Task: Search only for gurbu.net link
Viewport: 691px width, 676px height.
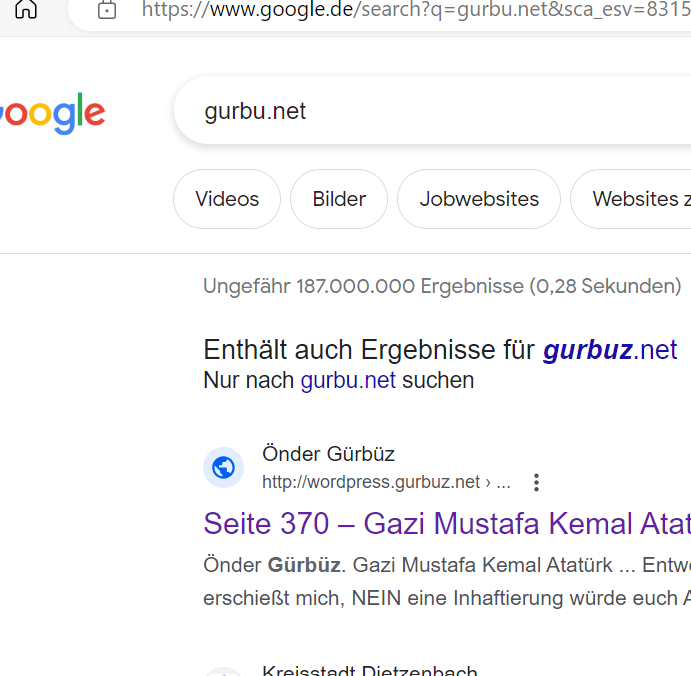Action: click(x=348, y=380)
